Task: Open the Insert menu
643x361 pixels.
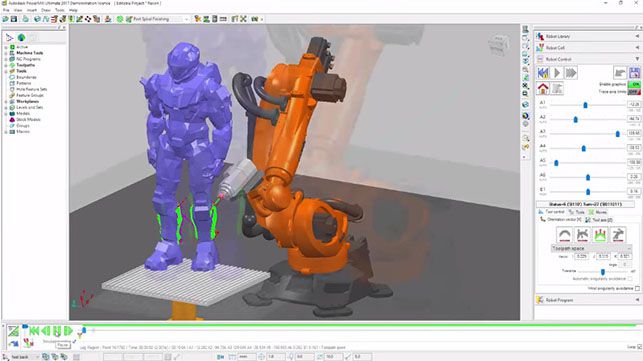Action: [x=32, y=10]
